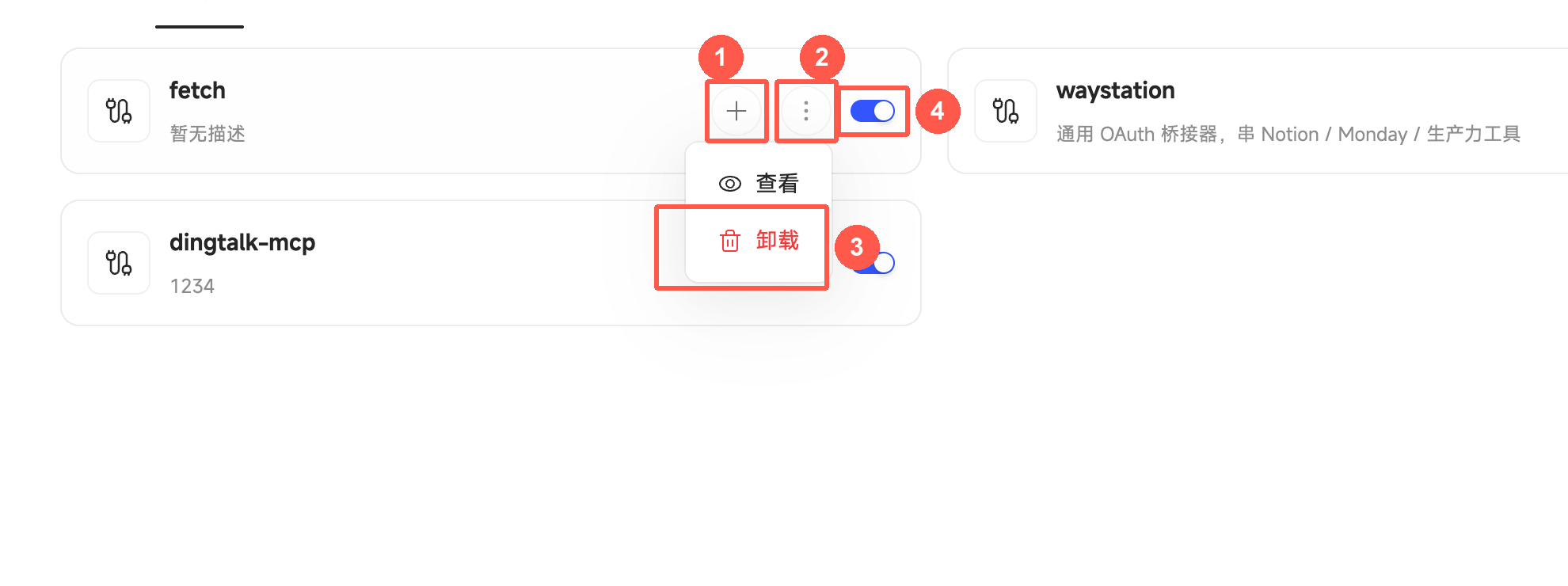Click the dingtalk-mcp plug connector icon
Screen dimensions: 1568x586
coord(119,263)
